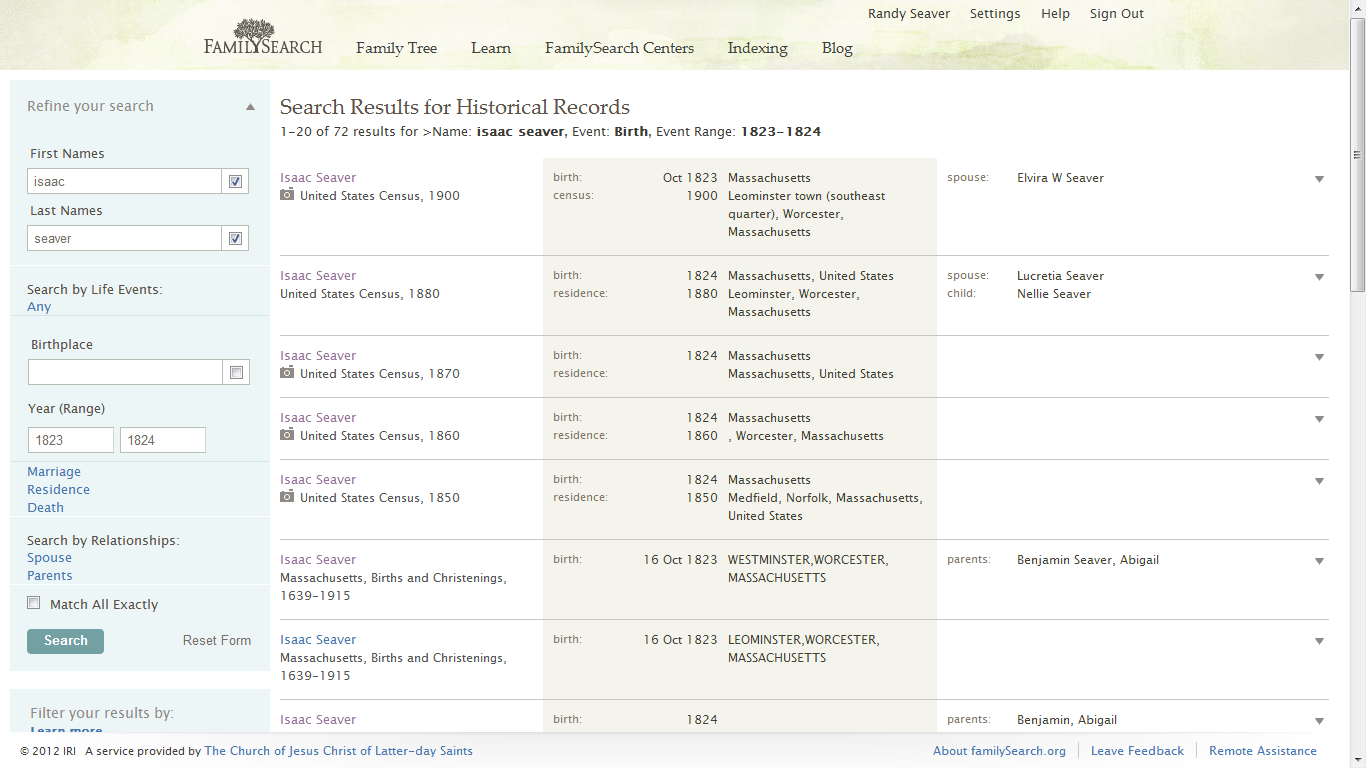Switch to Family Tree section
The width and height of the screenshot is (1366, 768).
tap(396, 48)
